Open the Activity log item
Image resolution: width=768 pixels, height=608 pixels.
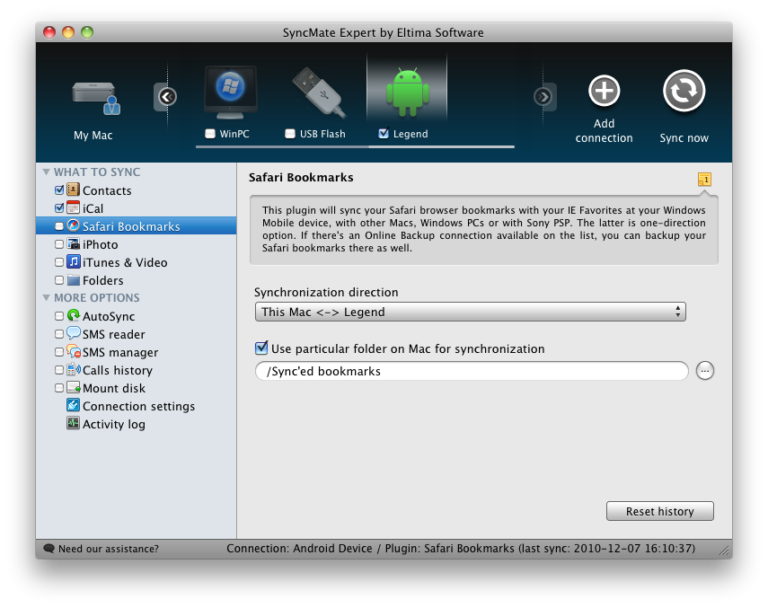[x=113, y=424]
